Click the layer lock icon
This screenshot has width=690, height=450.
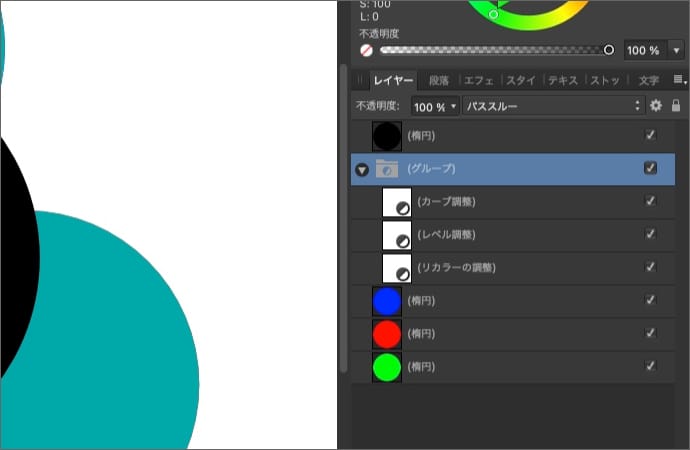click(676, 105)
